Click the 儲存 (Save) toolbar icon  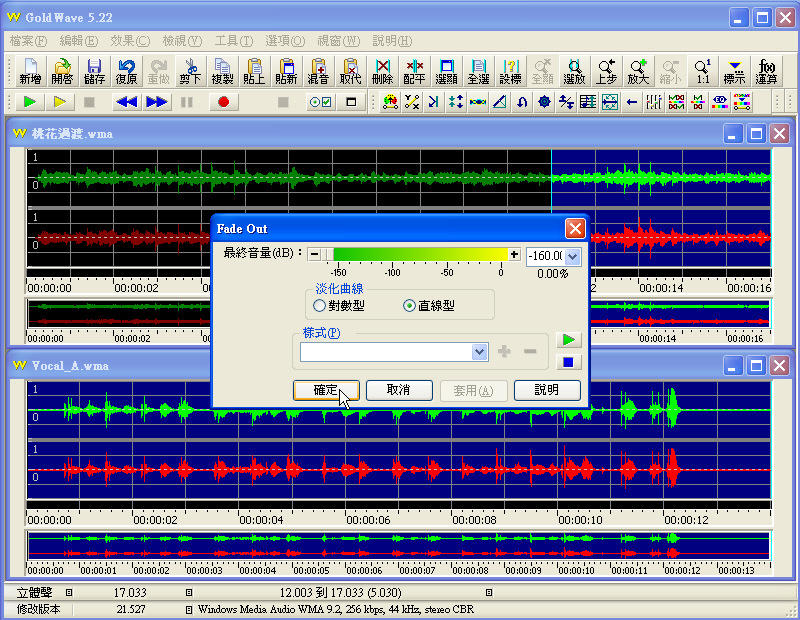94,71
